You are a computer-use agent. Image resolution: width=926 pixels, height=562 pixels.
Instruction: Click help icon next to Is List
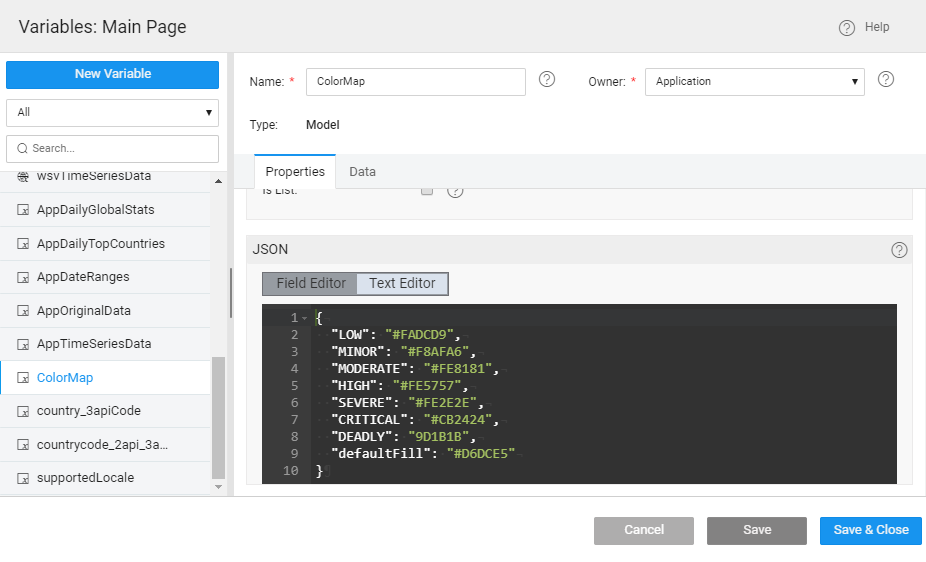tap(455, 190)
